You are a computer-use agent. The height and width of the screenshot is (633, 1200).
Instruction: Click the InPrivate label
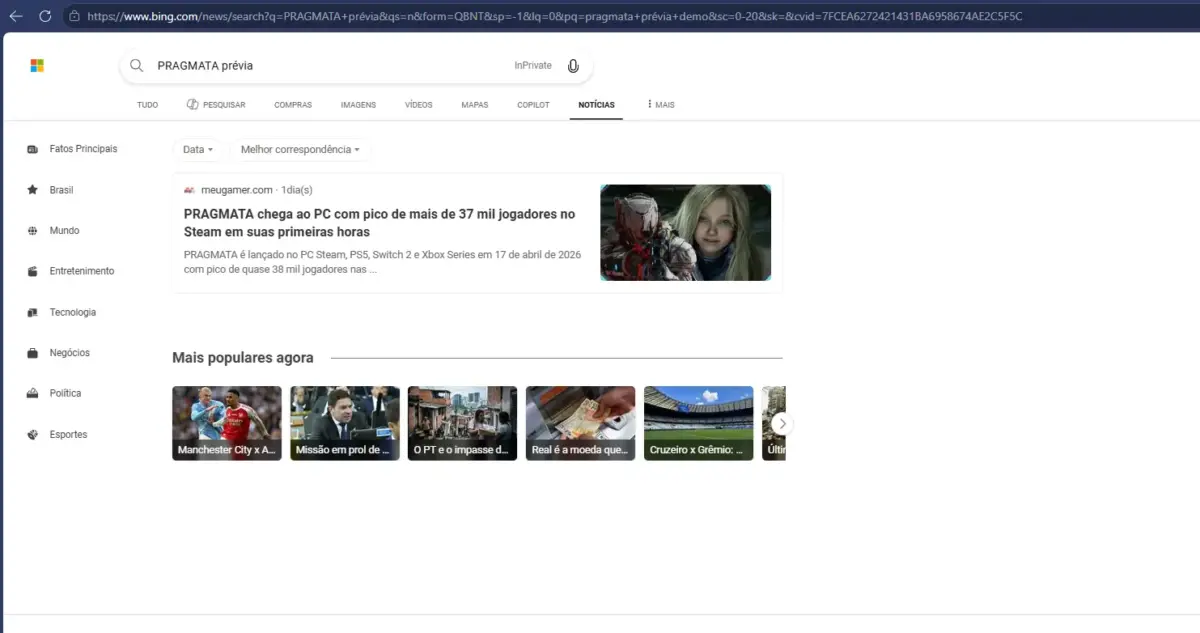[x=533, y=66]
